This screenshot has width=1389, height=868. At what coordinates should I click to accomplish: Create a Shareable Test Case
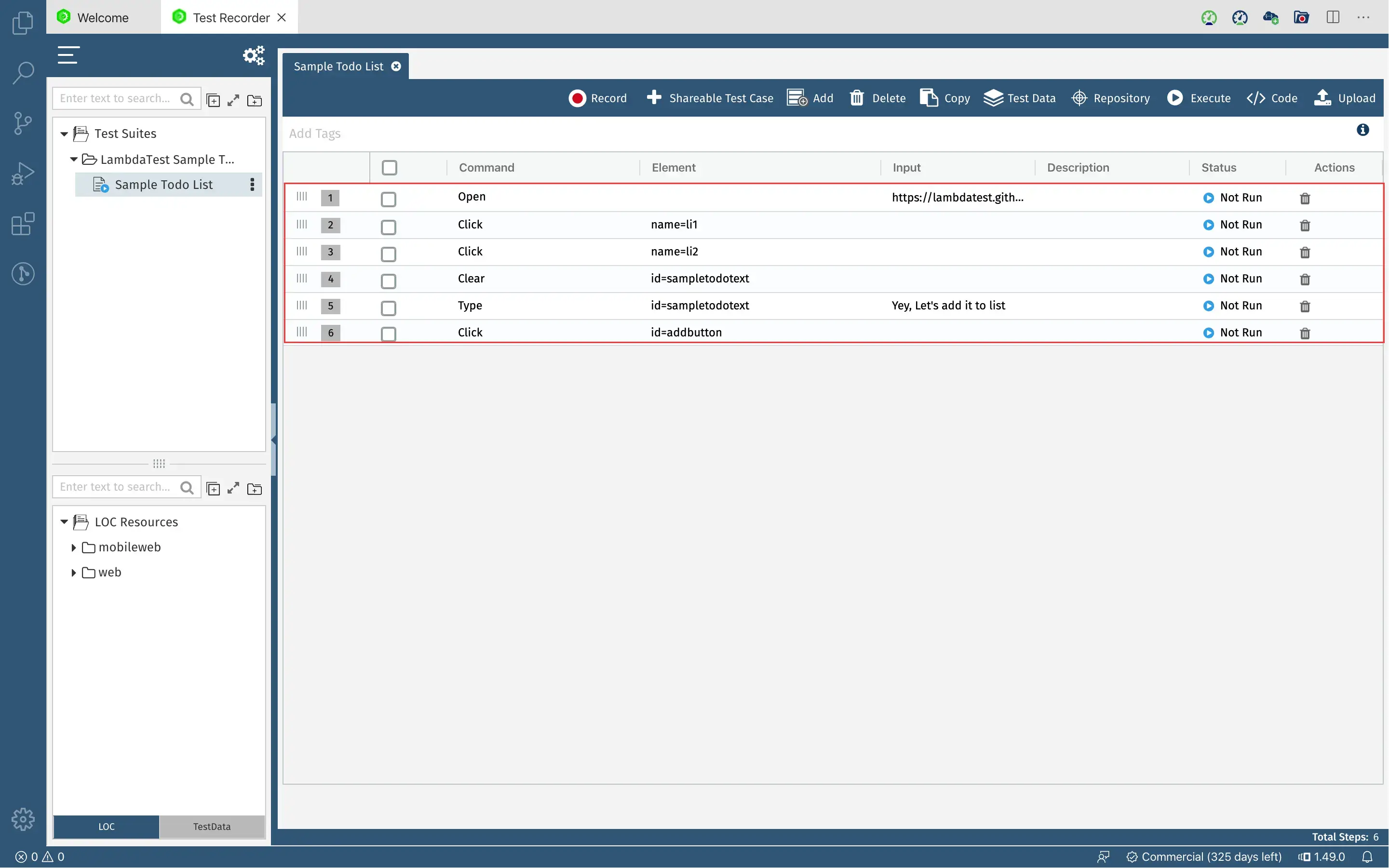click(x=709, y=97)
